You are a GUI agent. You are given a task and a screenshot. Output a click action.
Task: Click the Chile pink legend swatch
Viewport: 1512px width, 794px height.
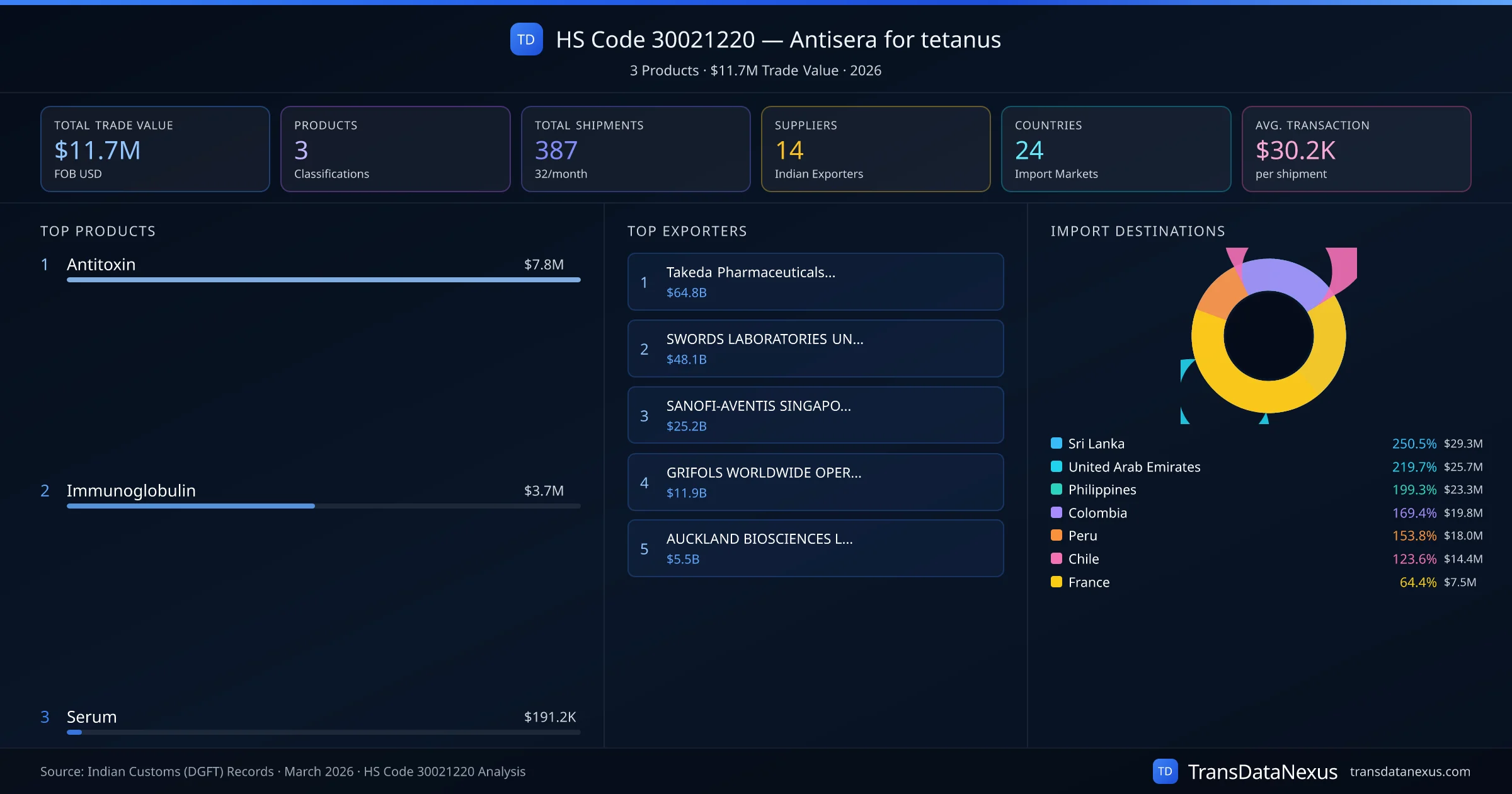(1057, 558)
